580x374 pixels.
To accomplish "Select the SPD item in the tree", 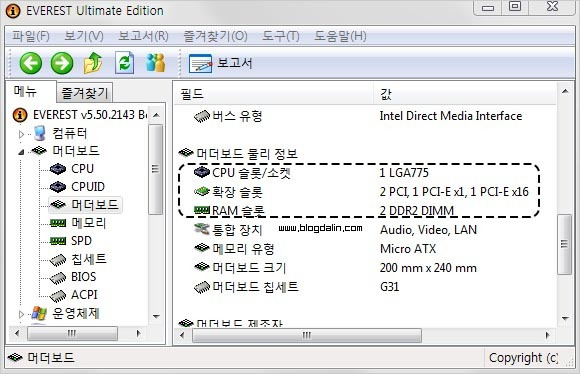I will (x=81, y=241).
